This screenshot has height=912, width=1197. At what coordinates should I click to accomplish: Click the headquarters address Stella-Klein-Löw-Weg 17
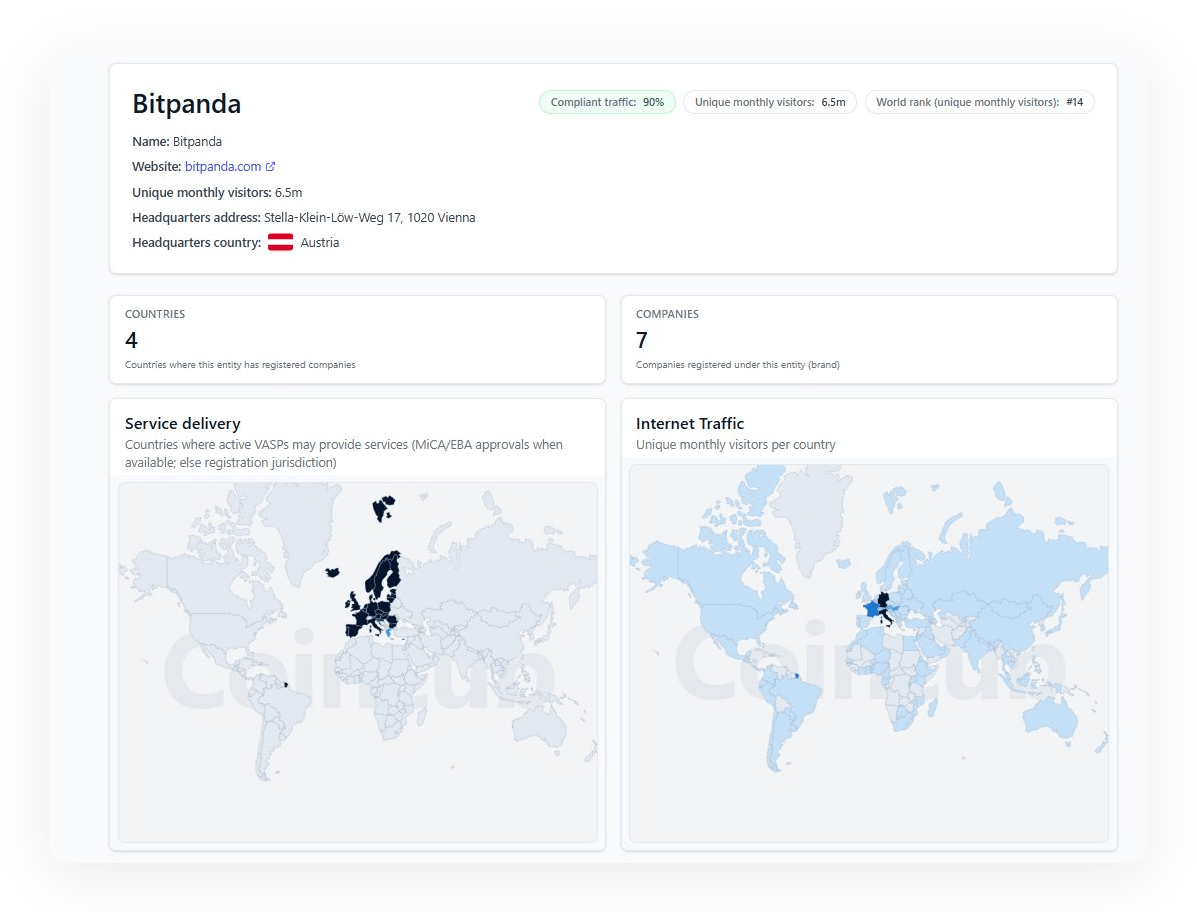pos(369,218)
